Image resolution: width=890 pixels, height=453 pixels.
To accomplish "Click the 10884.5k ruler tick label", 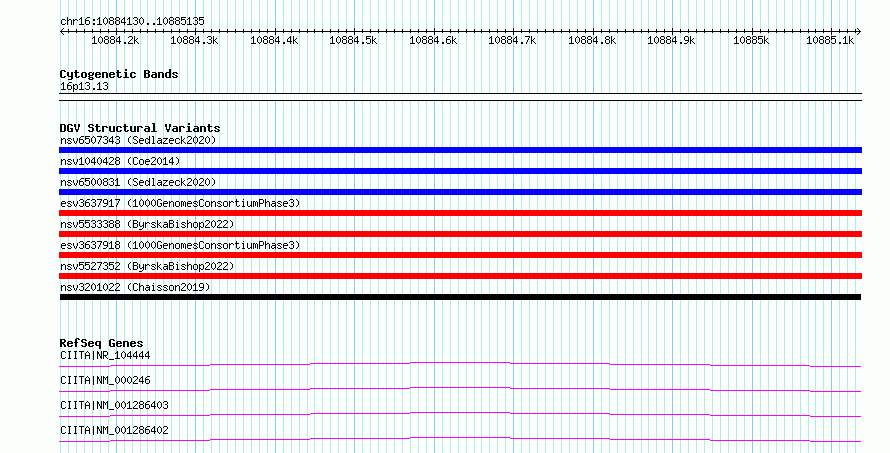I will [353, 40].
